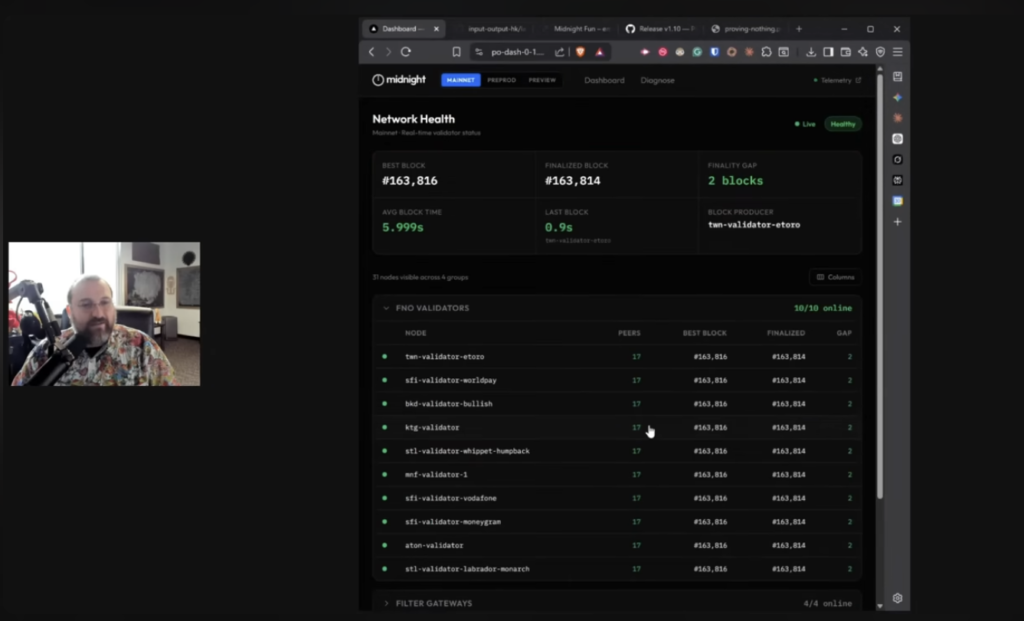Viewport: 1024px width, 621px height.
Task: Click the bookmark icon in address bar
Action: (x=456, y=52)
